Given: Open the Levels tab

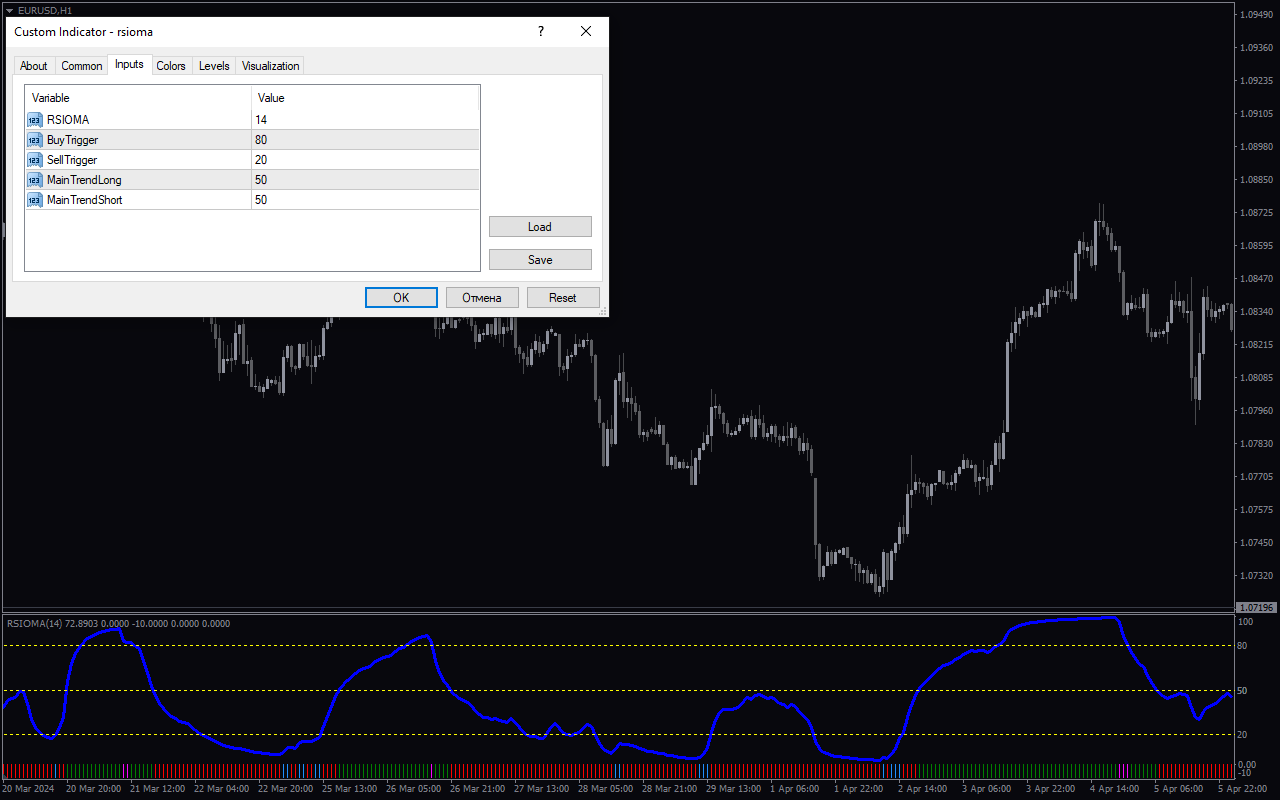Looking at the screenshot, I should pos(214,66).
